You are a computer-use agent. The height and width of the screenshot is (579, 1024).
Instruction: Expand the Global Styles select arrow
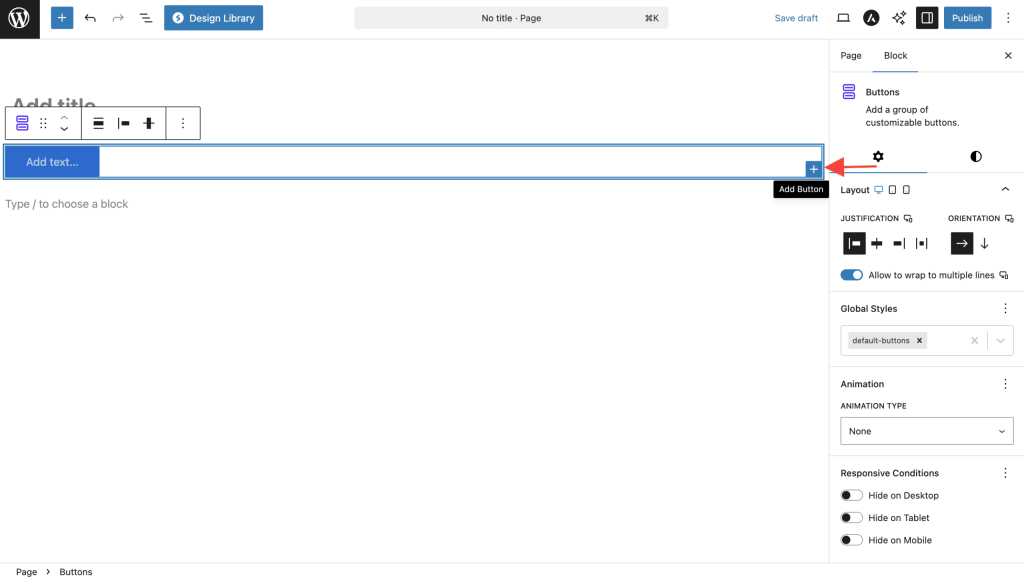(1000, 341)
